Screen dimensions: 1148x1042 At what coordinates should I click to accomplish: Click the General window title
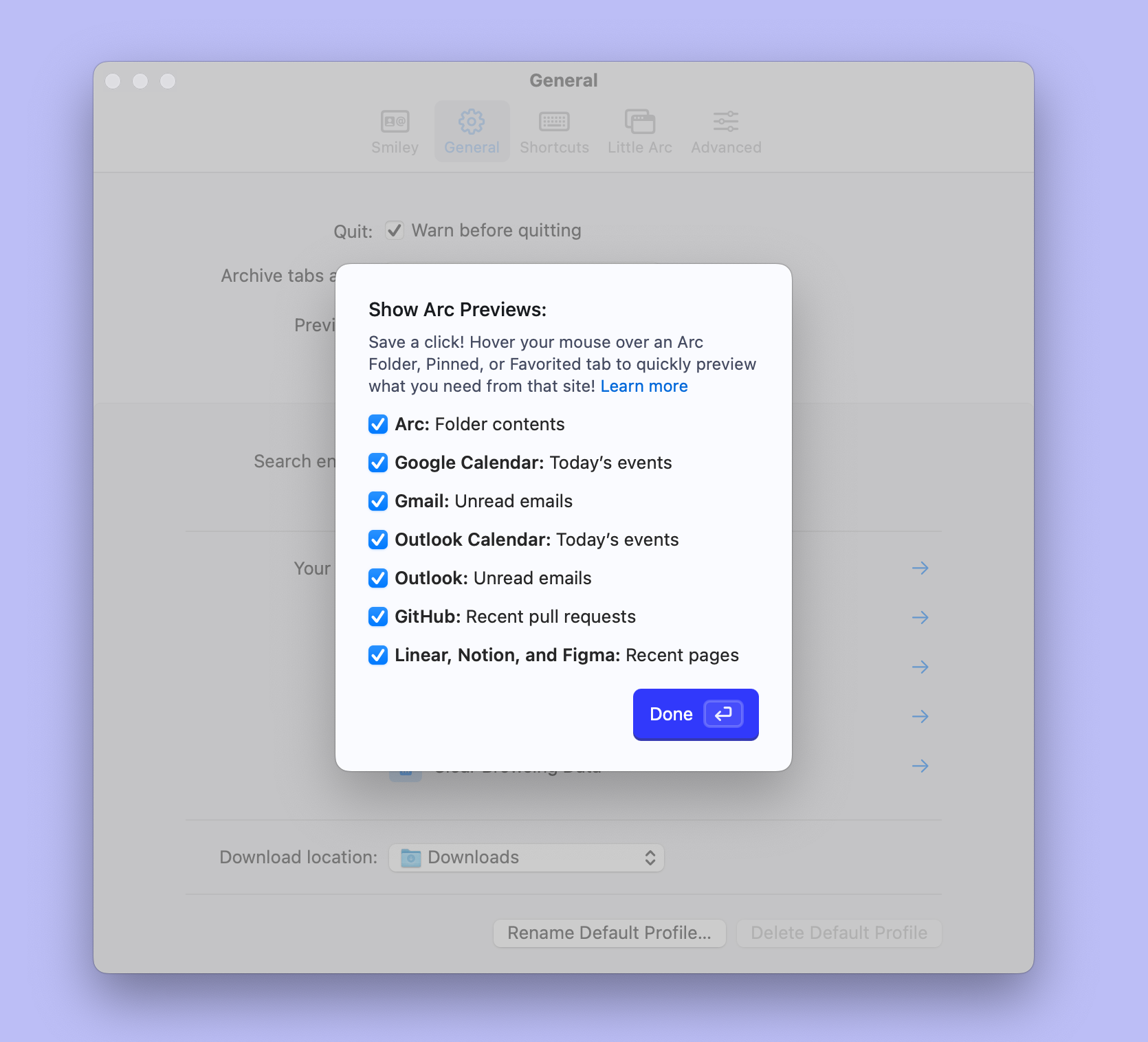[564, 80]
